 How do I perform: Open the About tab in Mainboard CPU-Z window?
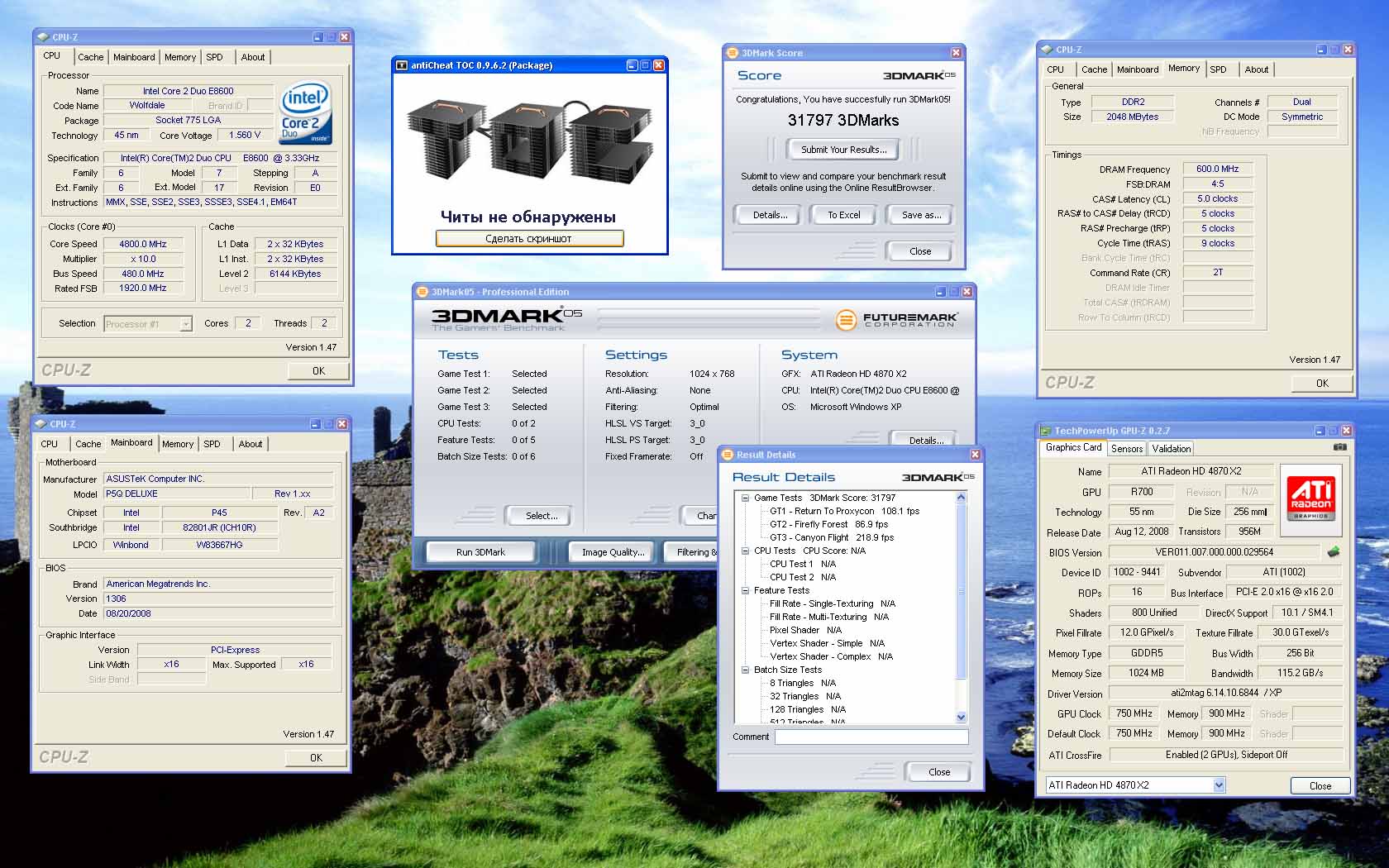coord(251,444)
